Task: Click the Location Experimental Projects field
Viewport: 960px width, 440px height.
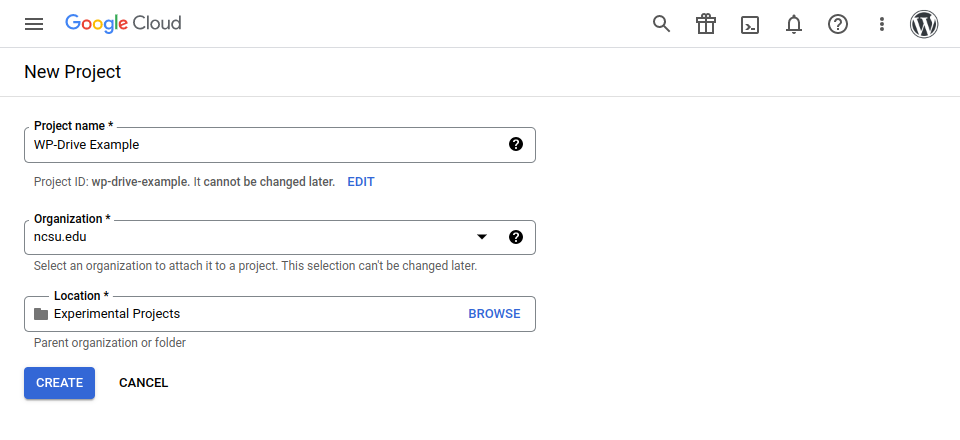Action: 250,314
